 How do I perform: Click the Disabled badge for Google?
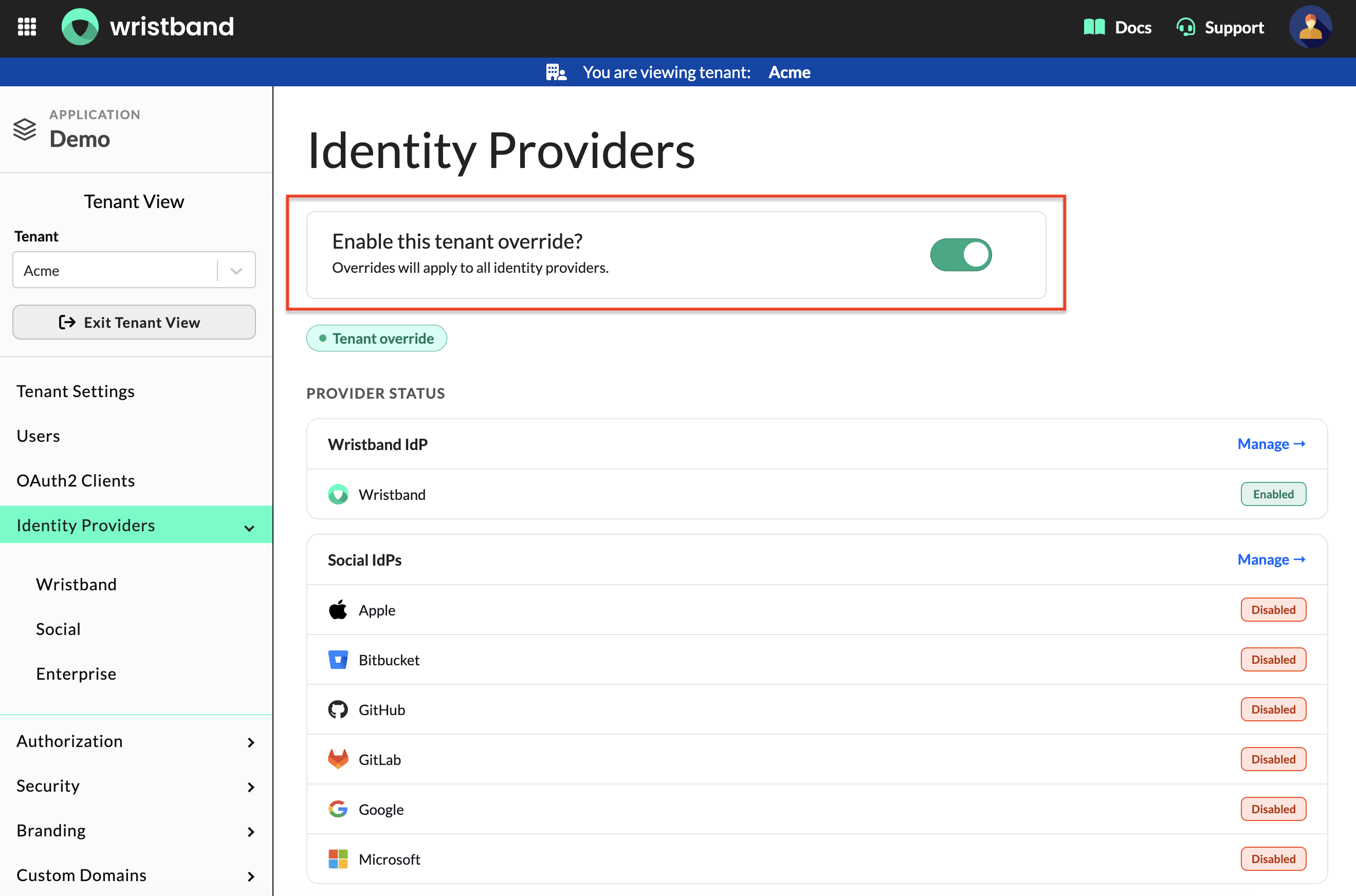pyautogui.click(x=1273, y=809)
